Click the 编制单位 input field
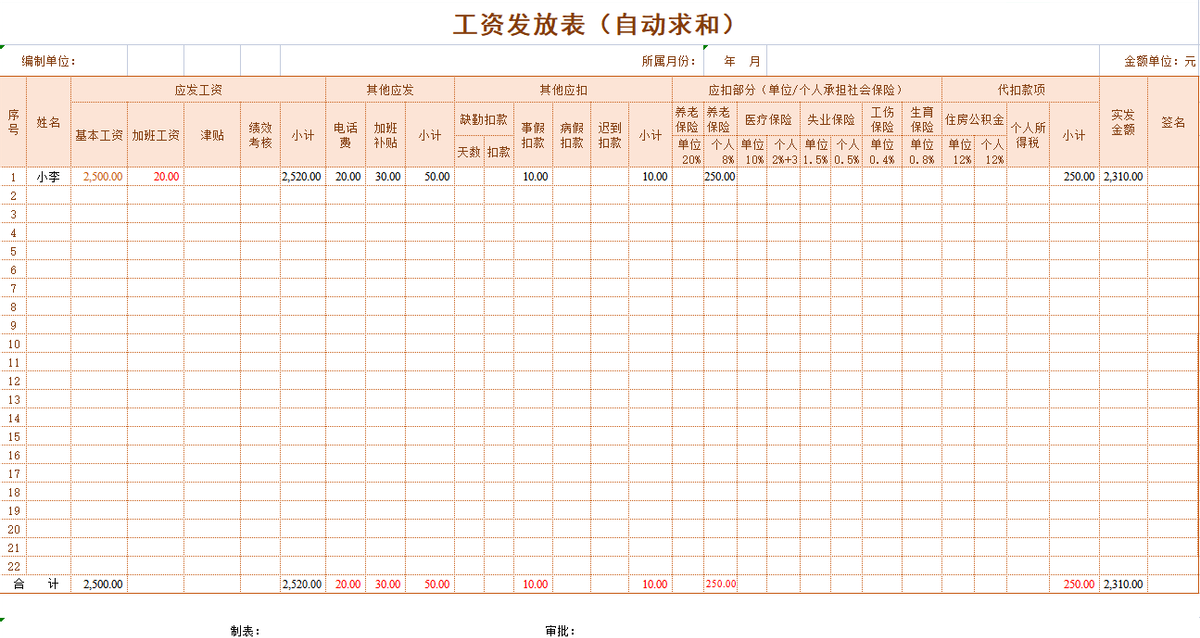The height and width of the screenshot is (638, 1200). (150, 60)
